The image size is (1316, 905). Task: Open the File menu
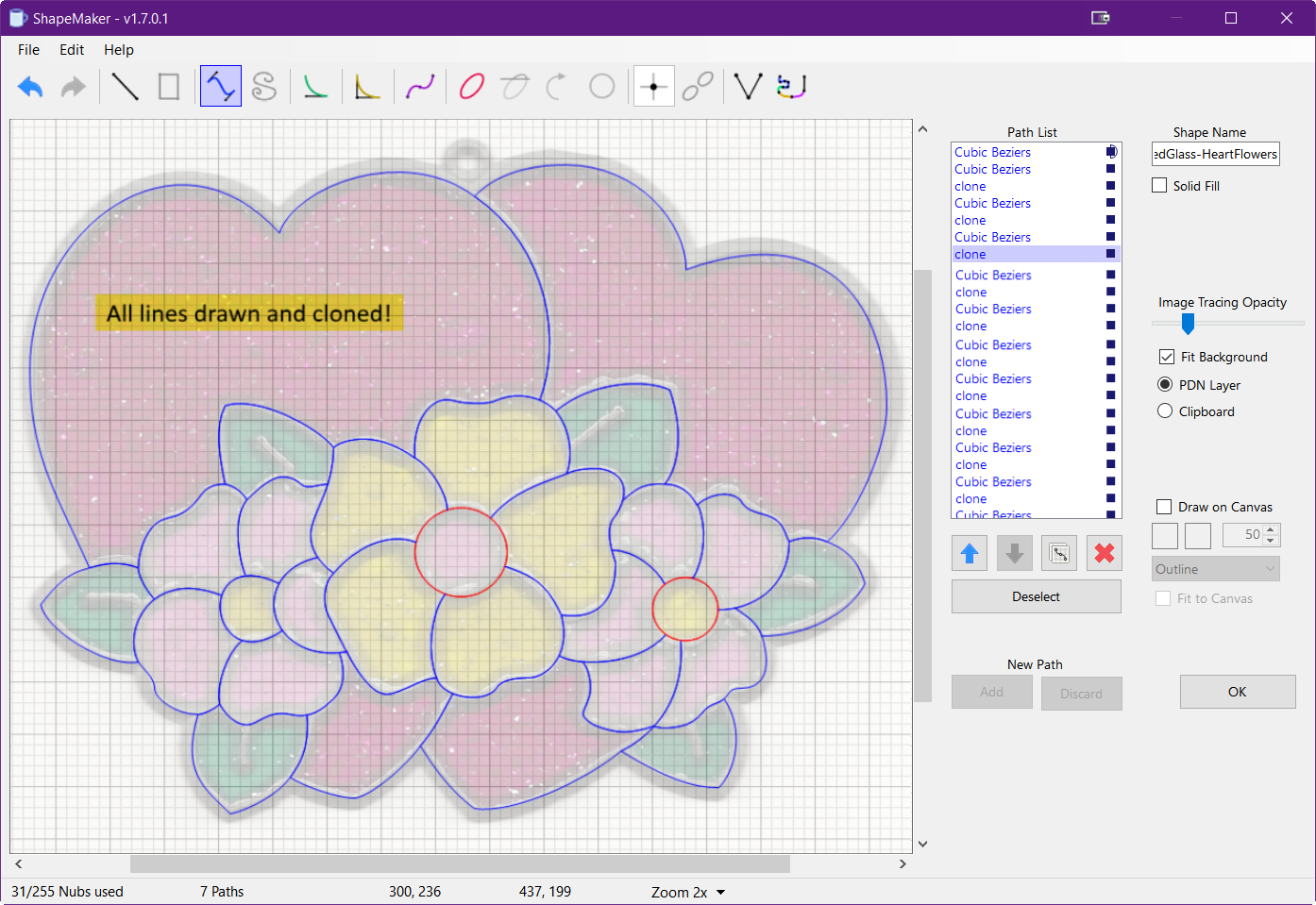(x=29, y=49)
